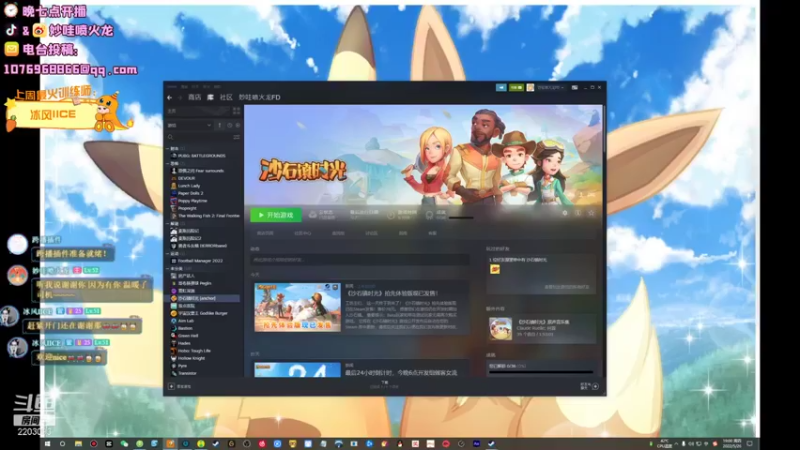Enter Big Picture mode icon
Viewport: 800px width, 450px height.
[574, 88]
